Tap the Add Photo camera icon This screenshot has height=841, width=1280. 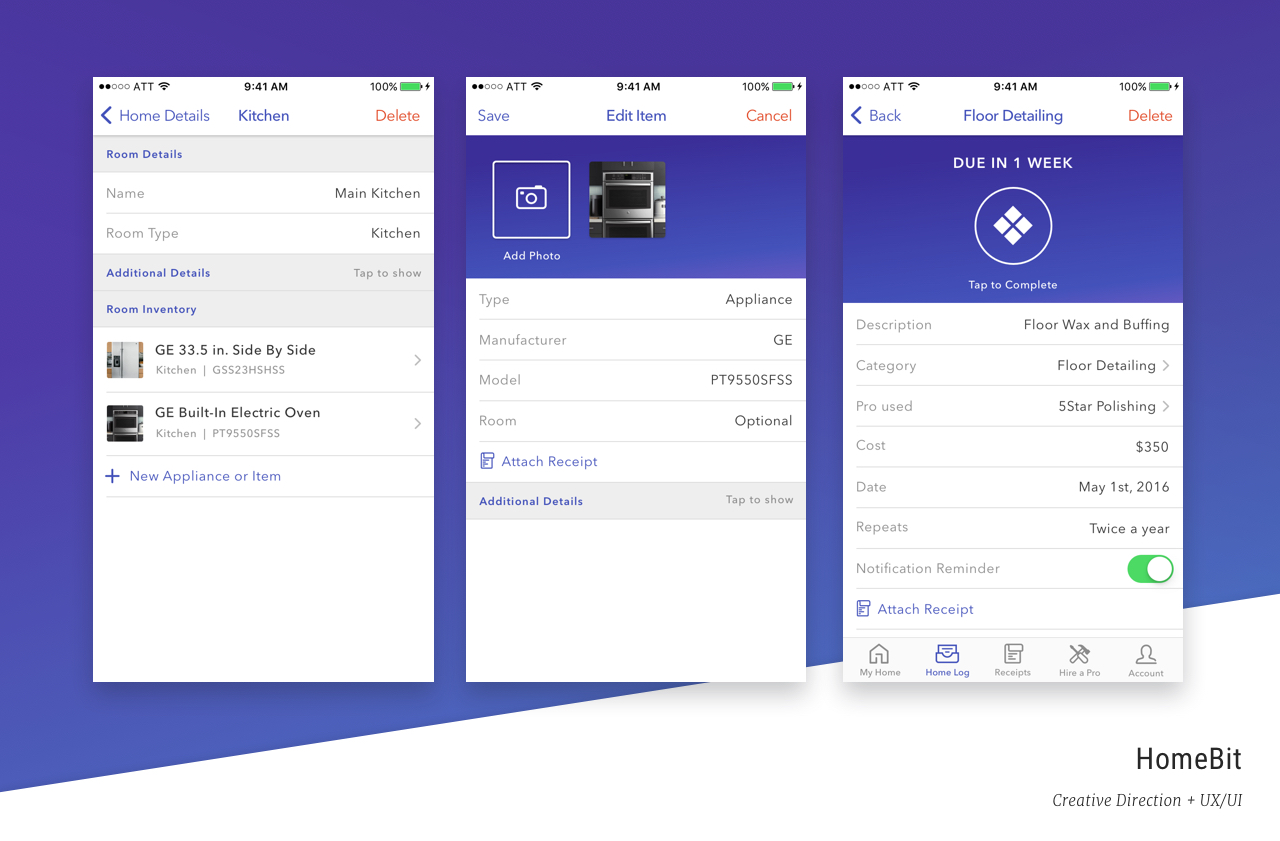click(x=531, y=199)
